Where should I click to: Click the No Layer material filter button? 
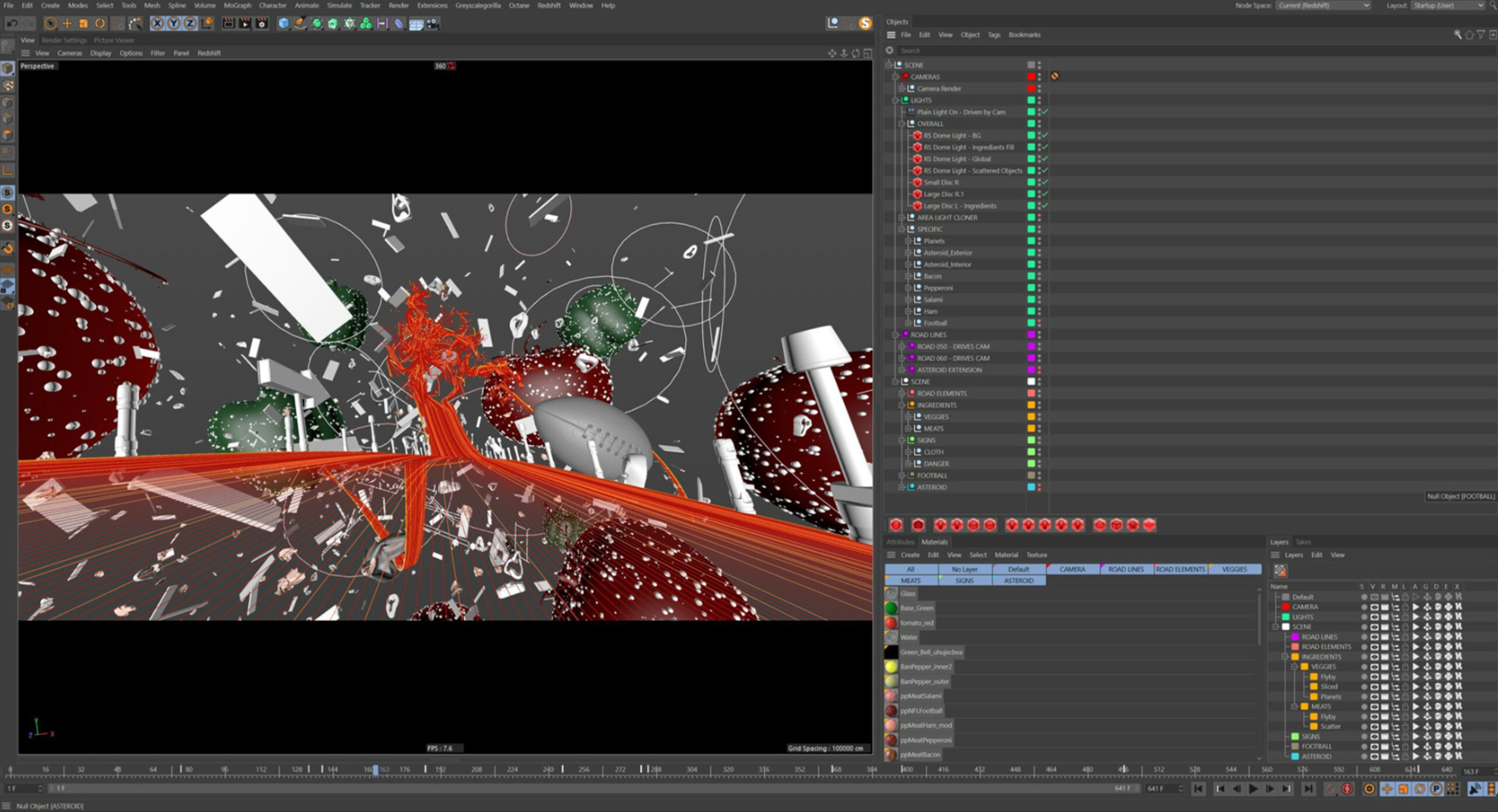[x=965, y=569]
